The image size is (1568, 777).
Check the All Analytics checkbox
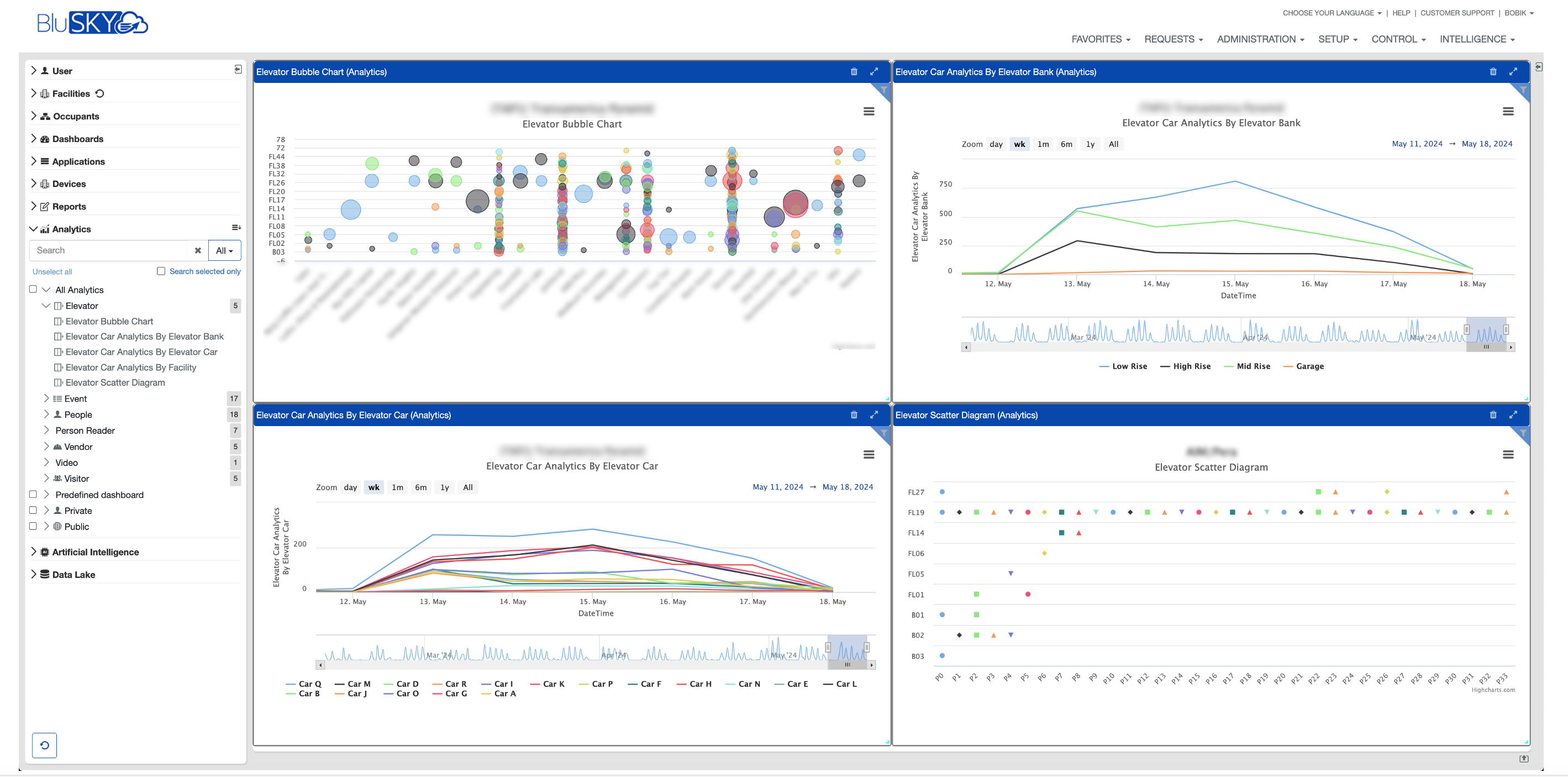coord(33,289)
